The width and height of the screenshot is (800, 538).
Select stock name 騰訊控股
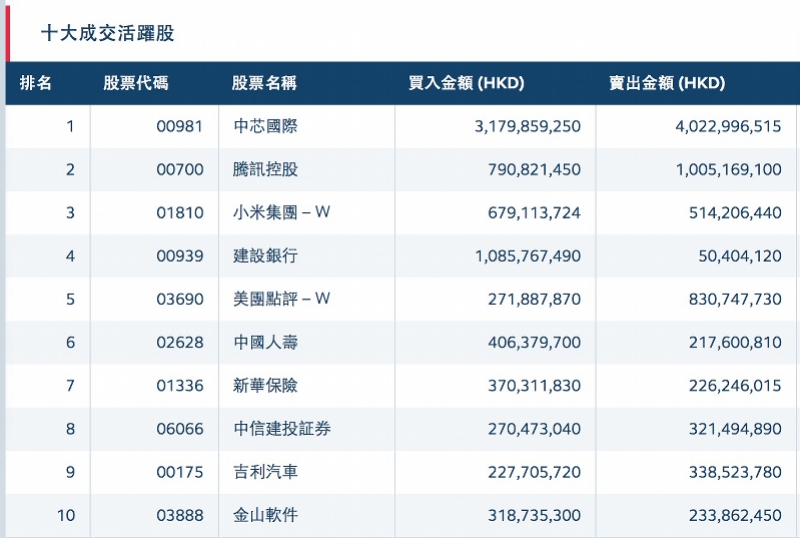[x=265, y=169]
